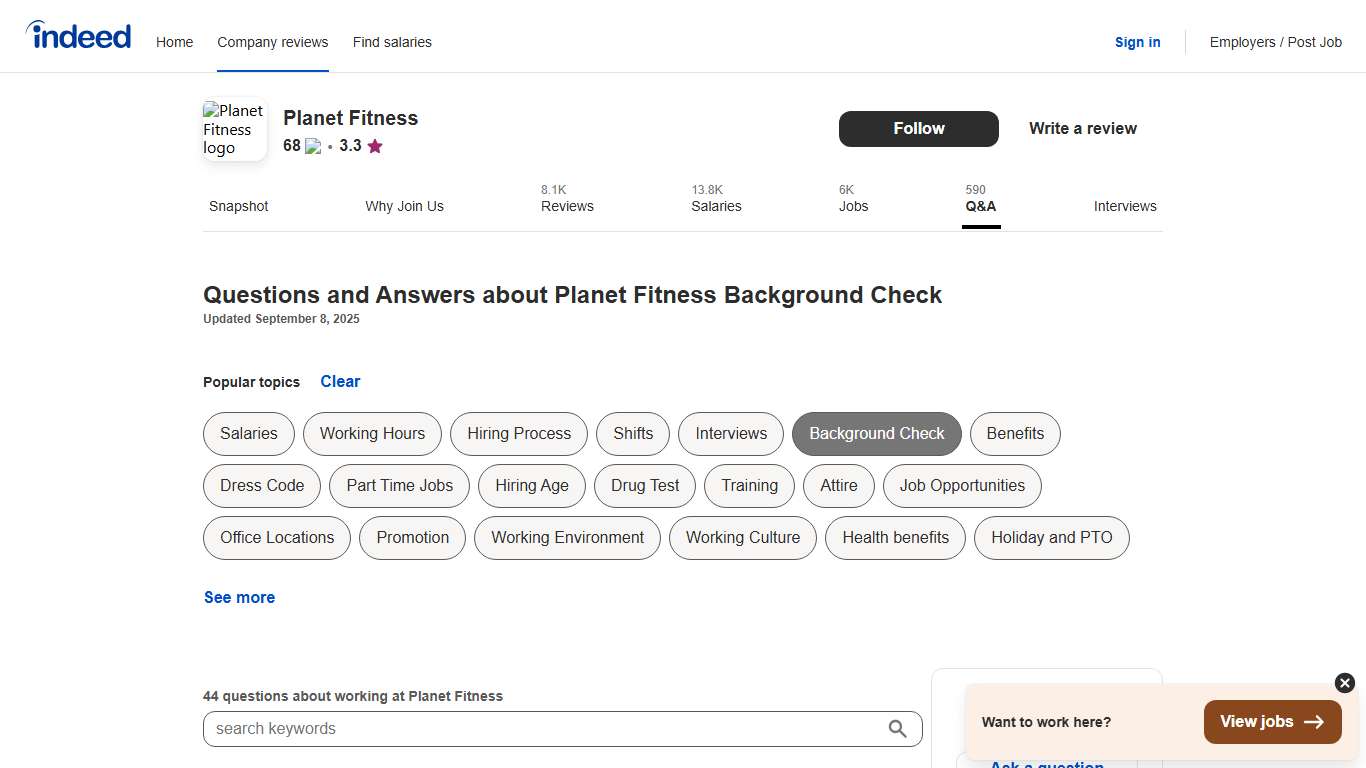The image size is (1366, 768).
Task: Clear the selected popular topics
Action: [x=340, y=381]
